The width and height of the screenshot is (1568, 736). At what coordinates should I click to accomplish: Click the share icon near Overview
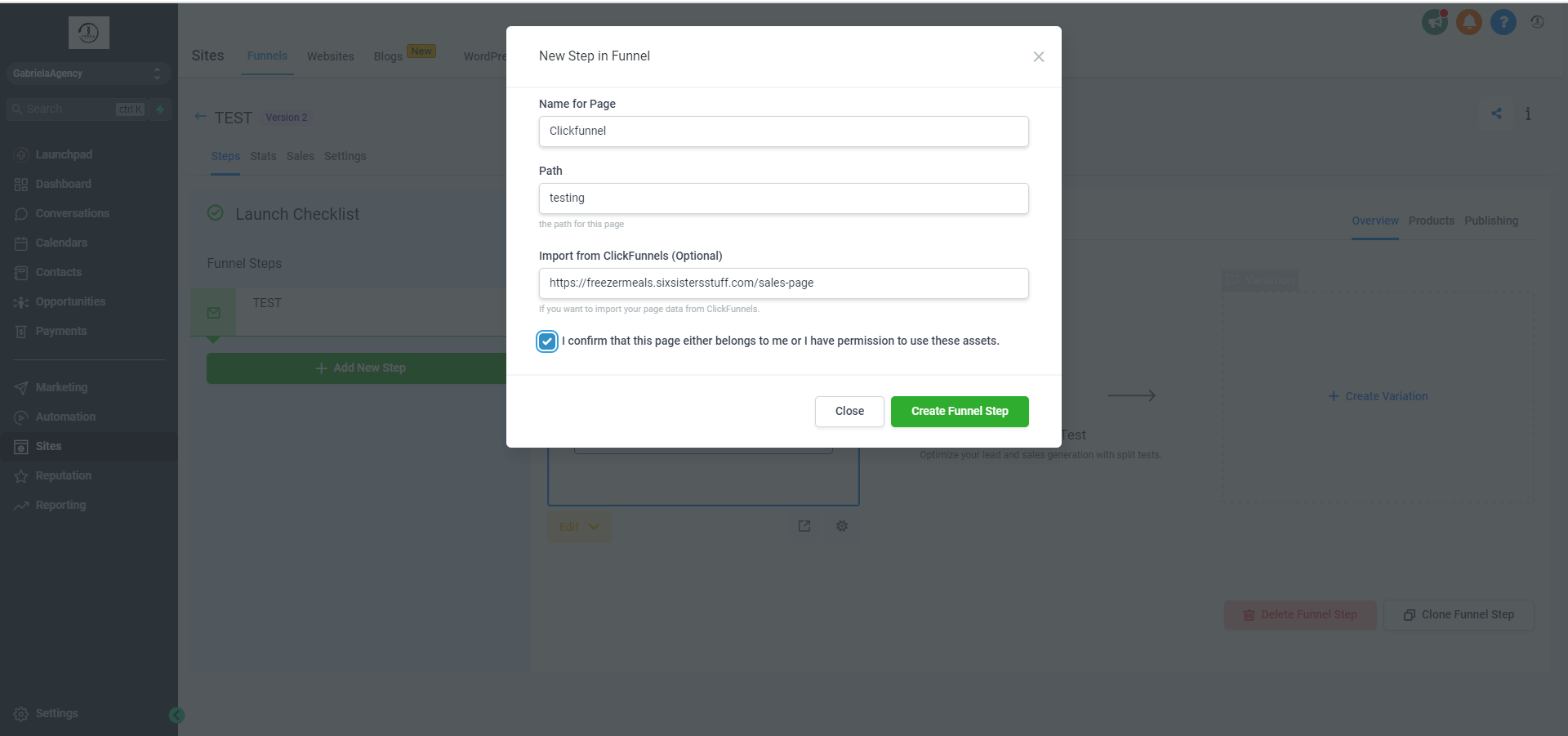pos(1497,114)
